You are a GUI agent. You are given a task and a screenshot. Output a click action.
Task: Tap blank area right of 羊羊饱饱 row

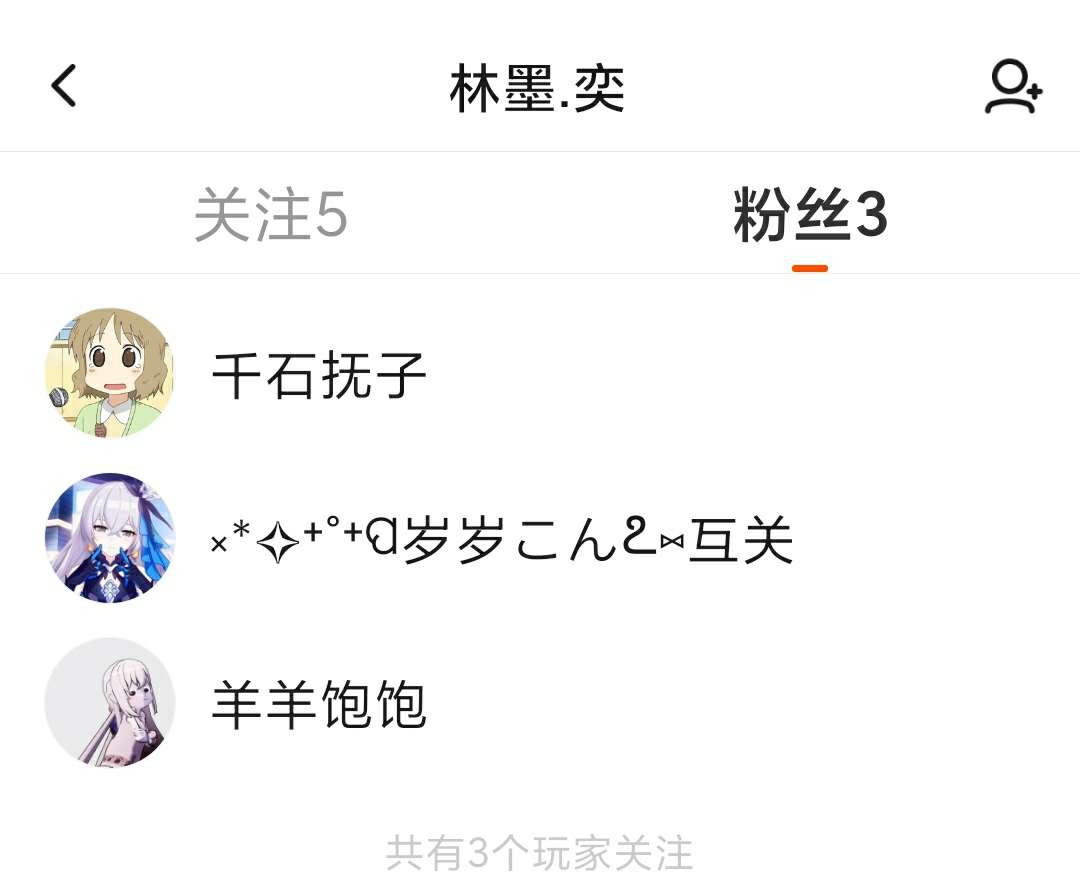click(x=751, y=703)
